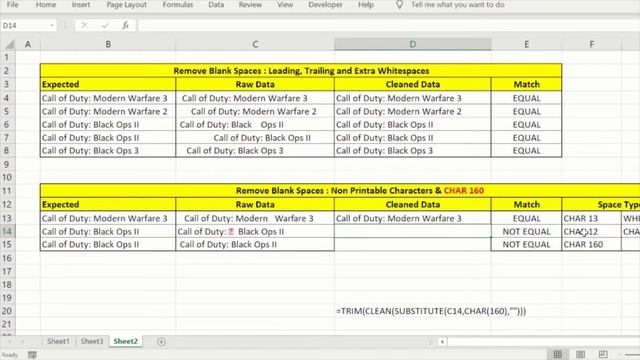Click horizontal scrollbar left arrow
Screen dimensions: 640x360
click(442, 342)
